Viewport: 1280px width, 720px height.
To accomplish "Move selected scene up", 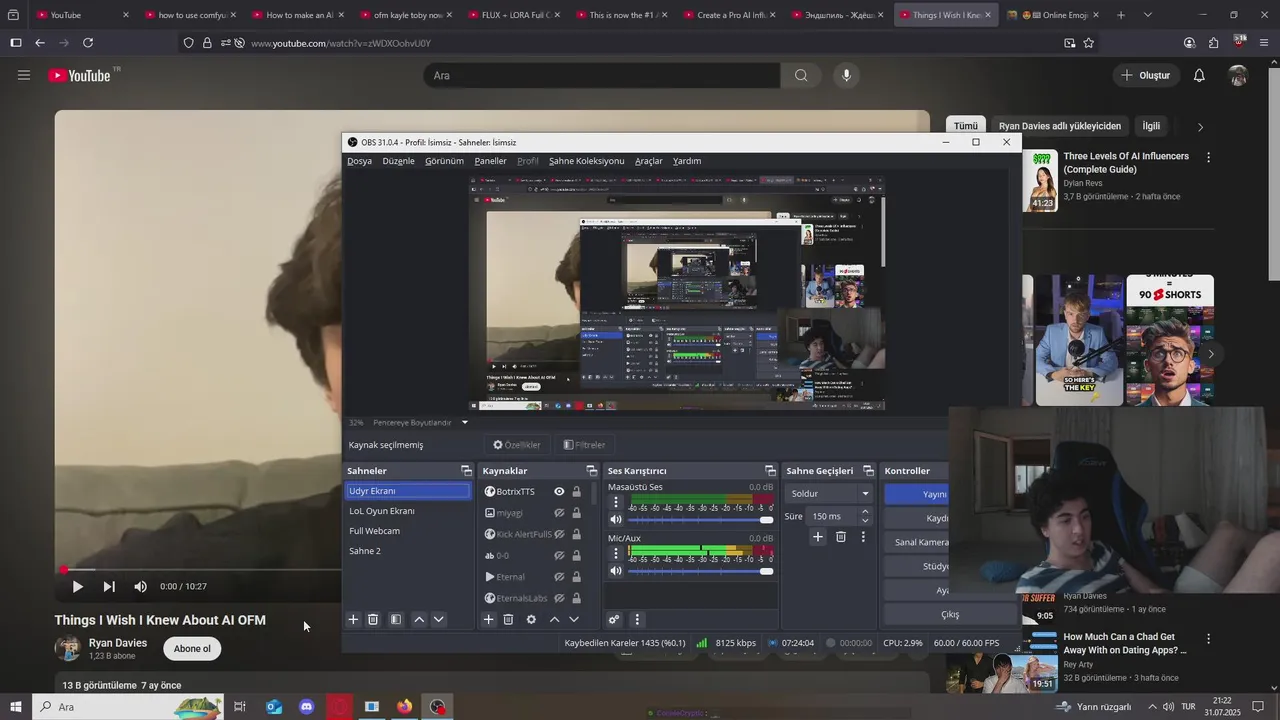I will pyautogui.click(x=419, y=620).
